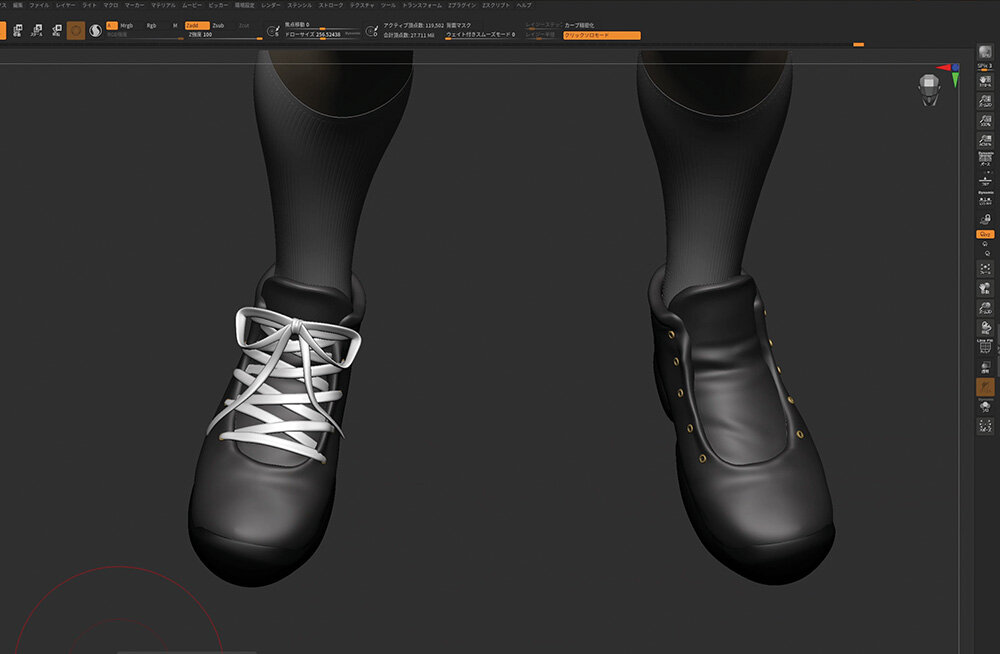
Task: Click the orange クリックソロモード button
Action: pyautogui.click(x=601, y=35)
